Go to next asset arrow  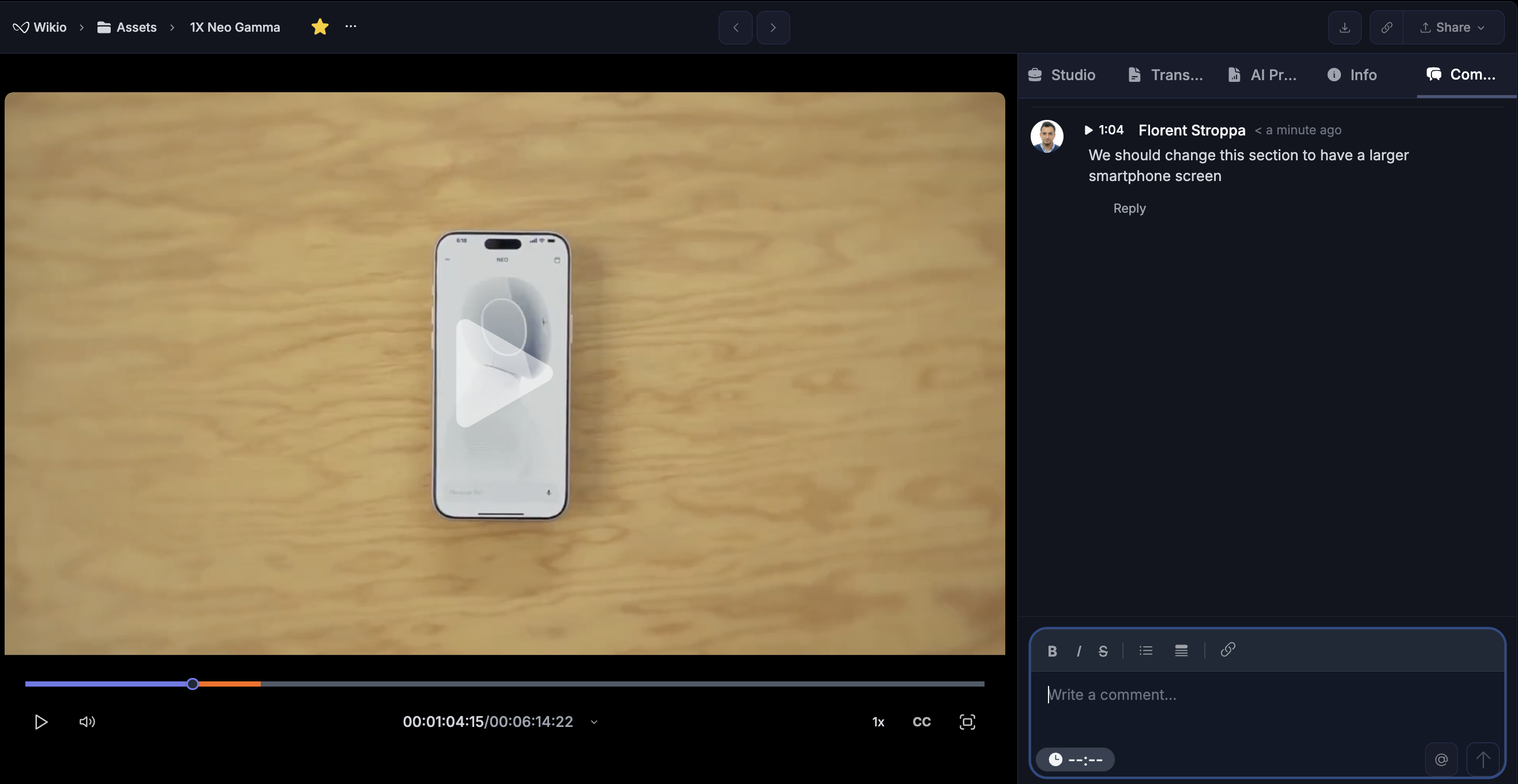(773, 28)
